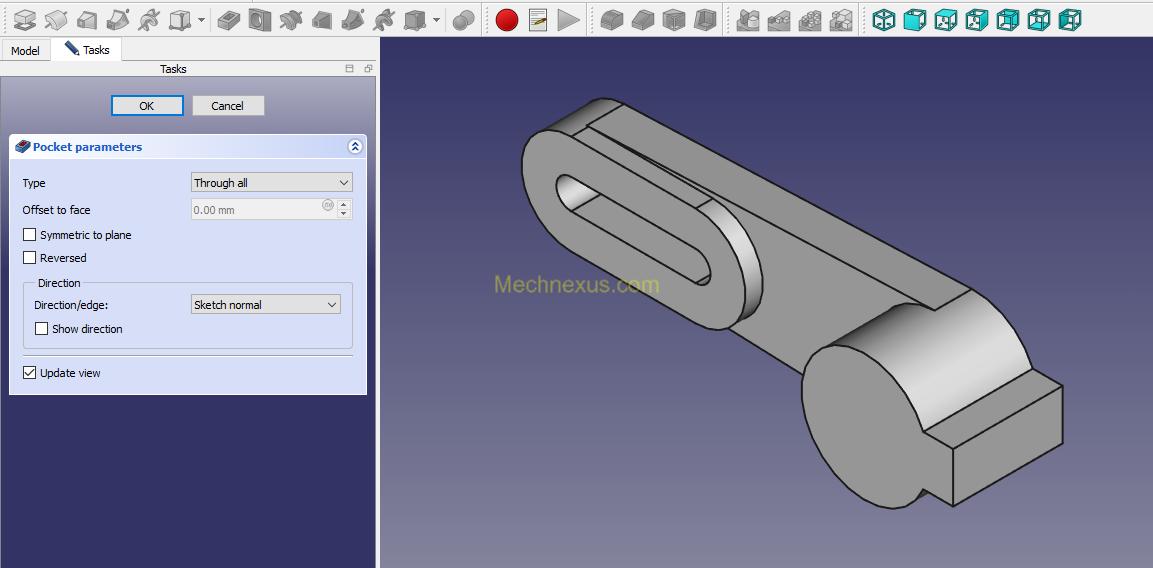Select the Fillet tool

[612, 20]
